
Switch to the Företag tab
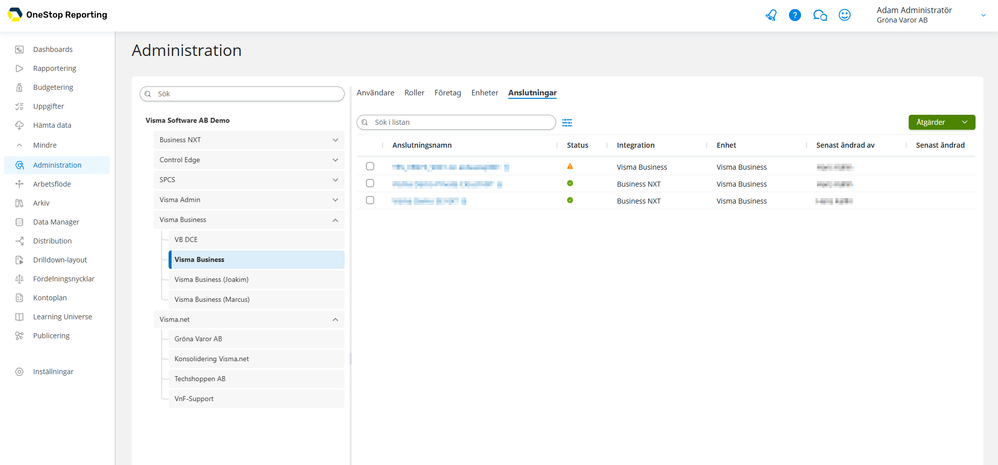pyautogui.click(x=447, y=93)
